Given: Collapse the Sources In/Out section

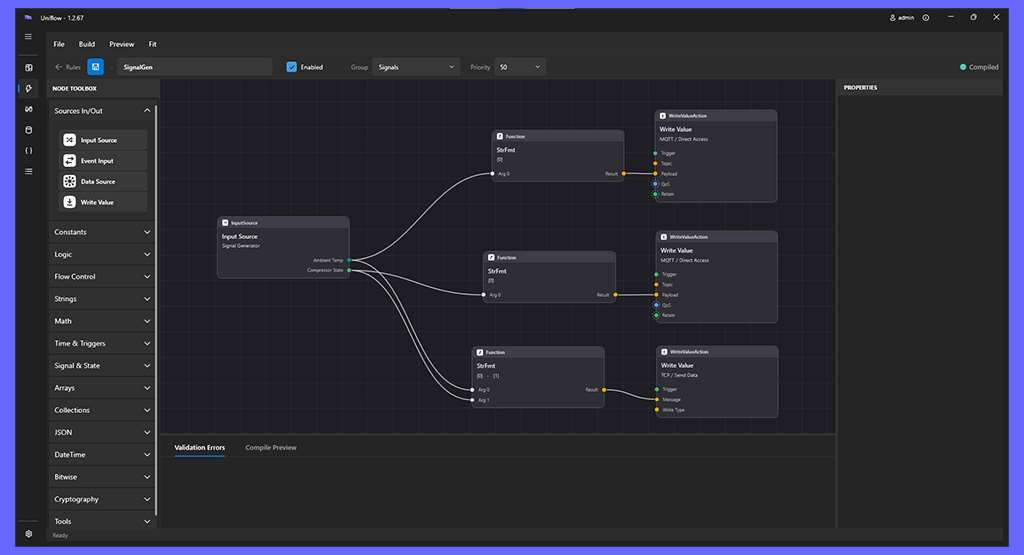Looking at the screenshot, I should click(x=101, y=111).
